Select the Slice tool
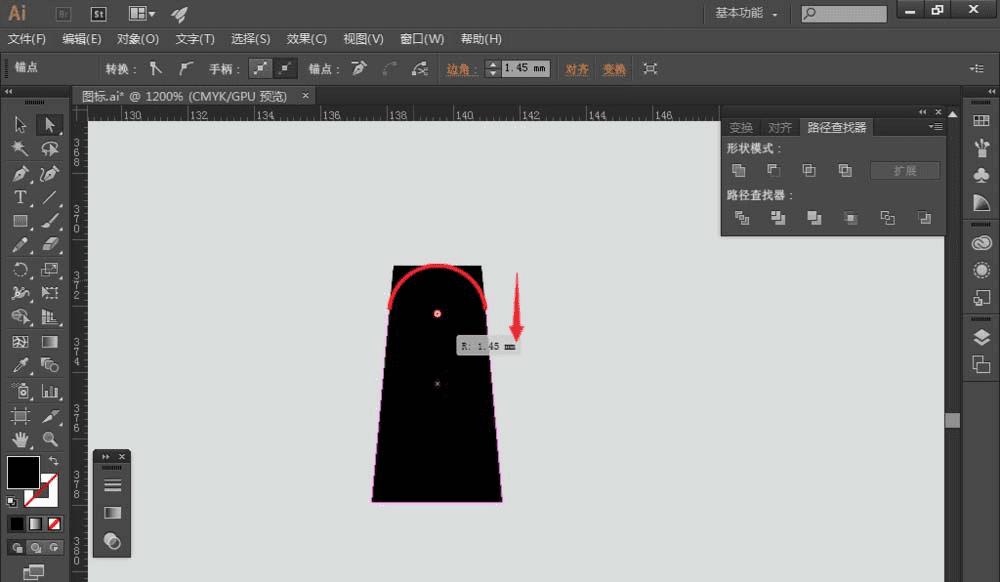 click(49, 416)
